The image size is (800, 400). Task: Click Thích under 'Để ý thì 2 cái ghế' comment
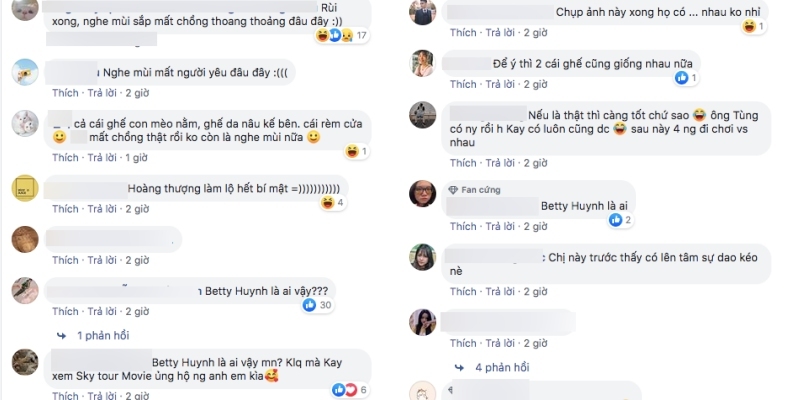pyautogui.click(x=463, y=84)
